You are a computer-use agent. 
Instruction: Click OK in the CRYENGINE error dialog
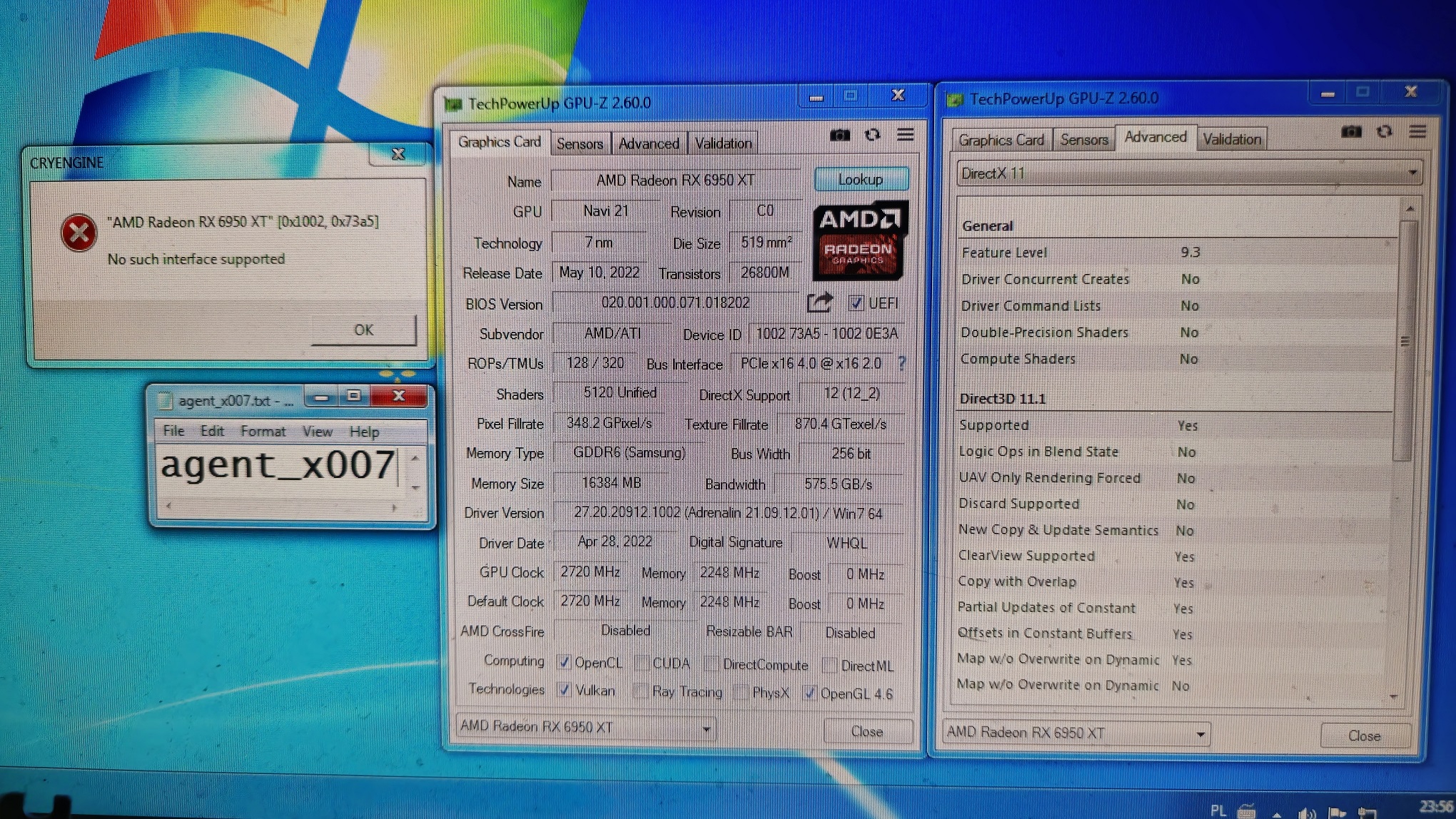point(363,330)
